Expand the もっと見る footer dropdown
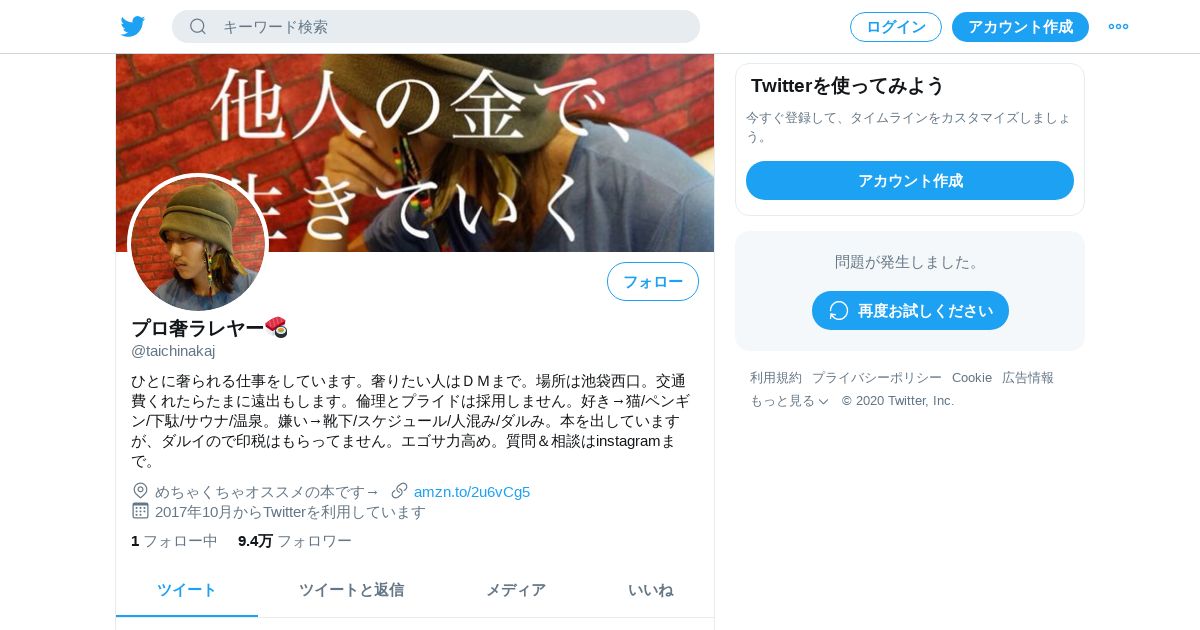 790,401
